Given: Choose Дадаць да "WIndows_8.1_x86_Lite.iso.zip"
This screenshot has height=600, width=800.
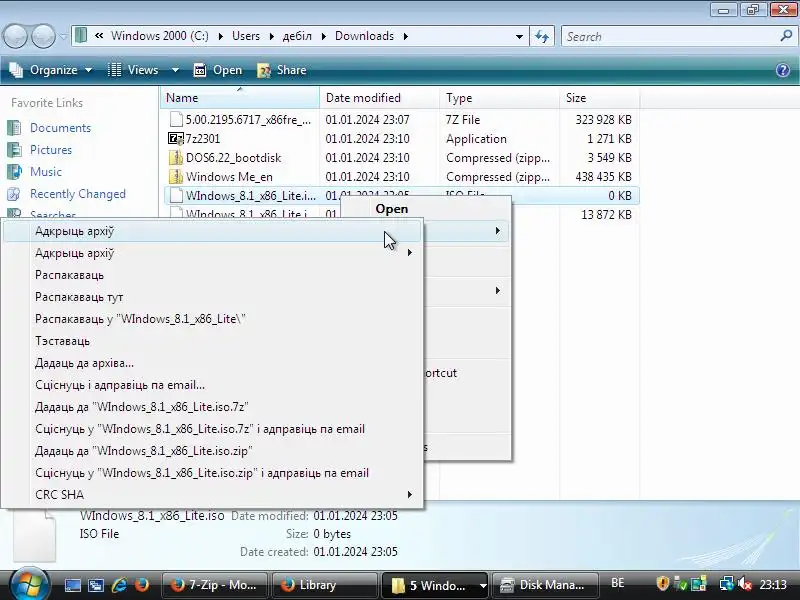Looking at the screenshot, I should click(143, 451).
